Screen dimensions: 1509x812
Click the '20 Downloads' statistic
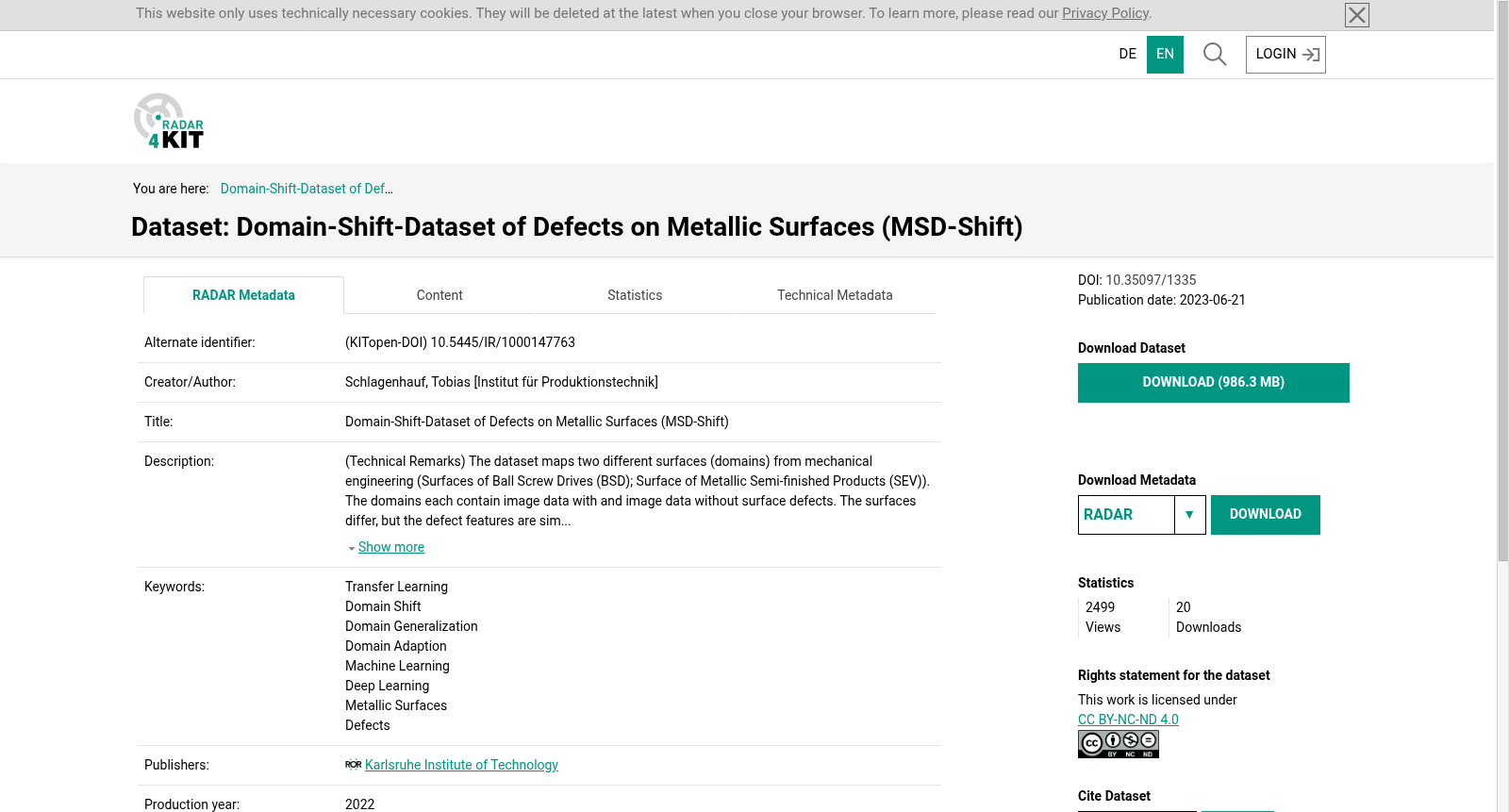(x=1208, y=618)
